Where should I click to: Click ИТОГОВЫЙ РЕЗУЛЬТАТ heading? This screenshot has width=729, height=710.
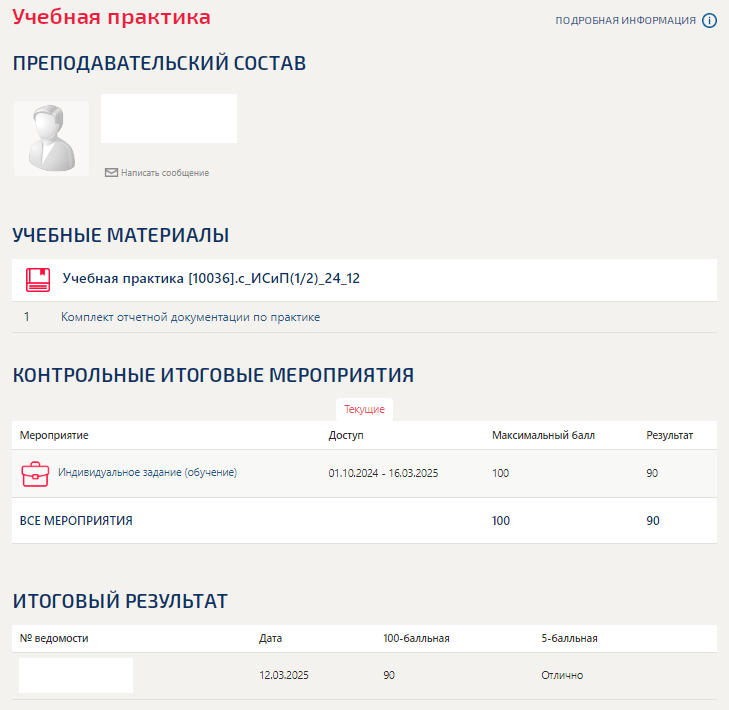coord(120,601)
